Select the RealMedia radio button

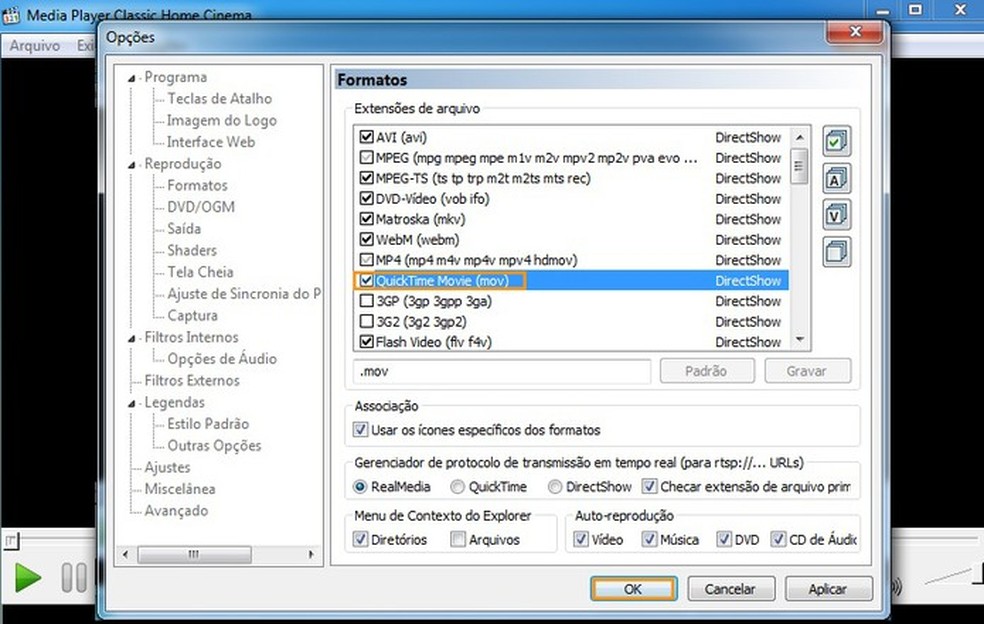pyautogui.click(x=360, y=487)
